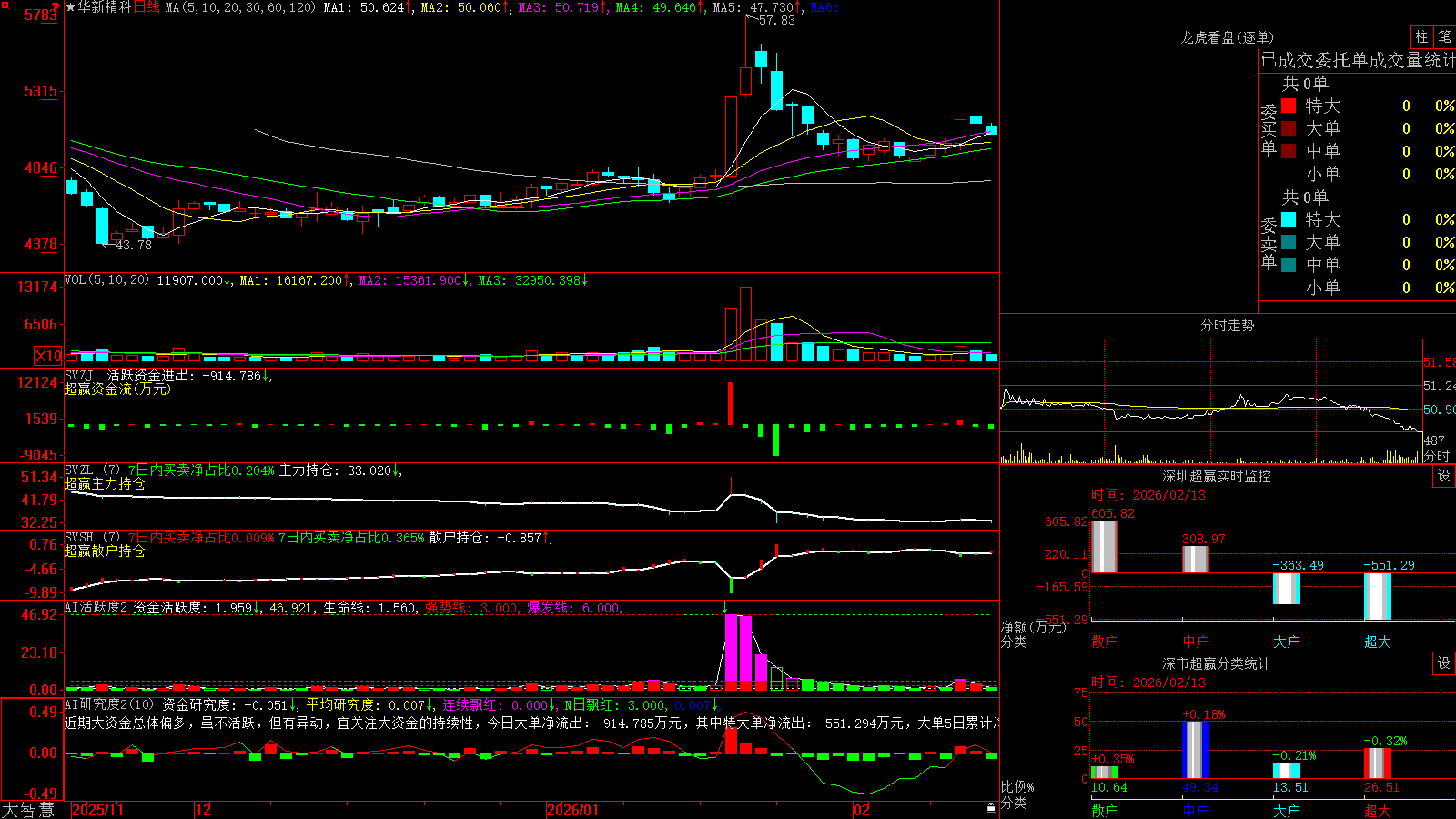Click the MA1: 50.624 value
Screen dimensions: 1456x819
point(364,7)
